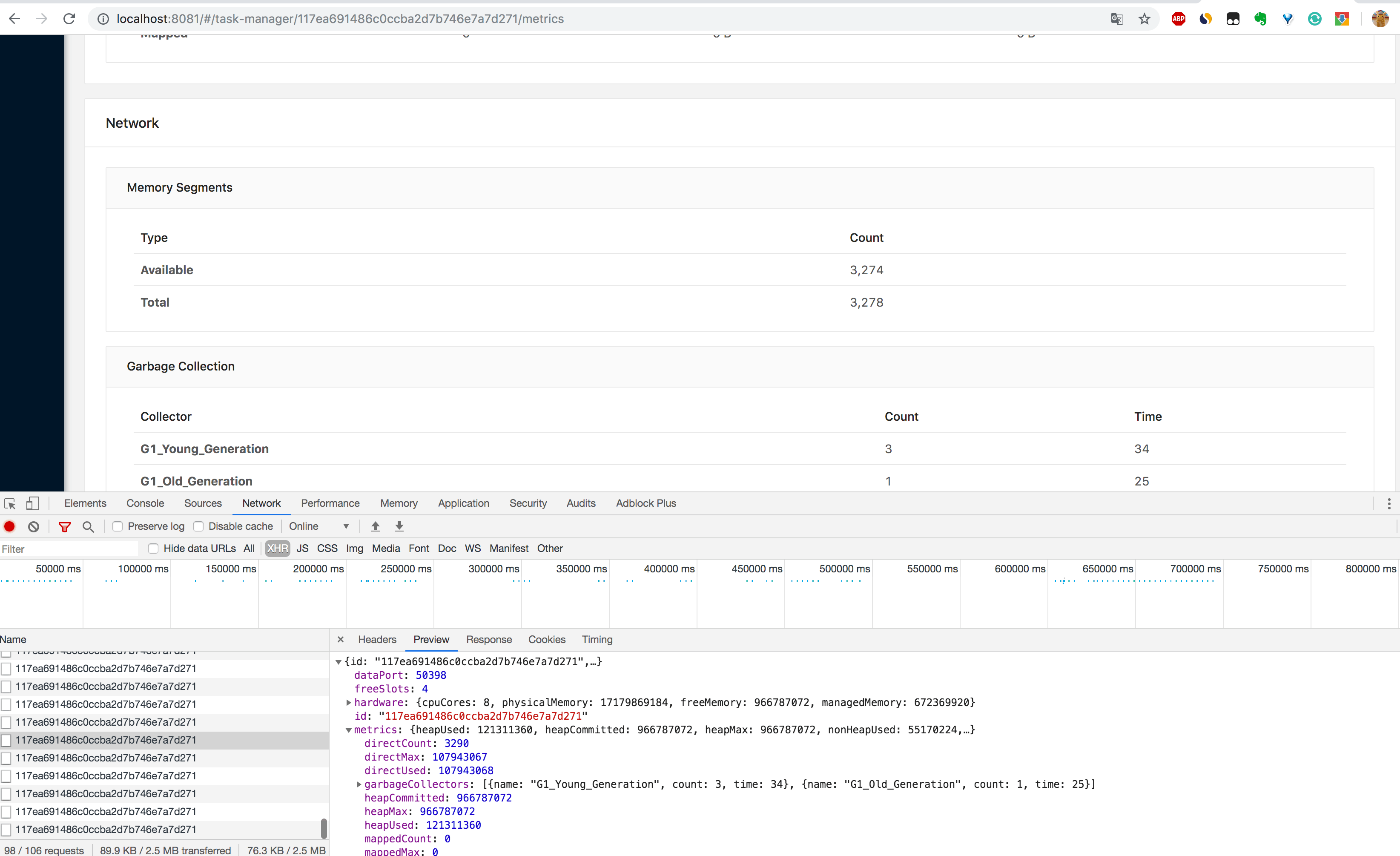
Task: Open the Sources tab
Action: pos(203,504)
